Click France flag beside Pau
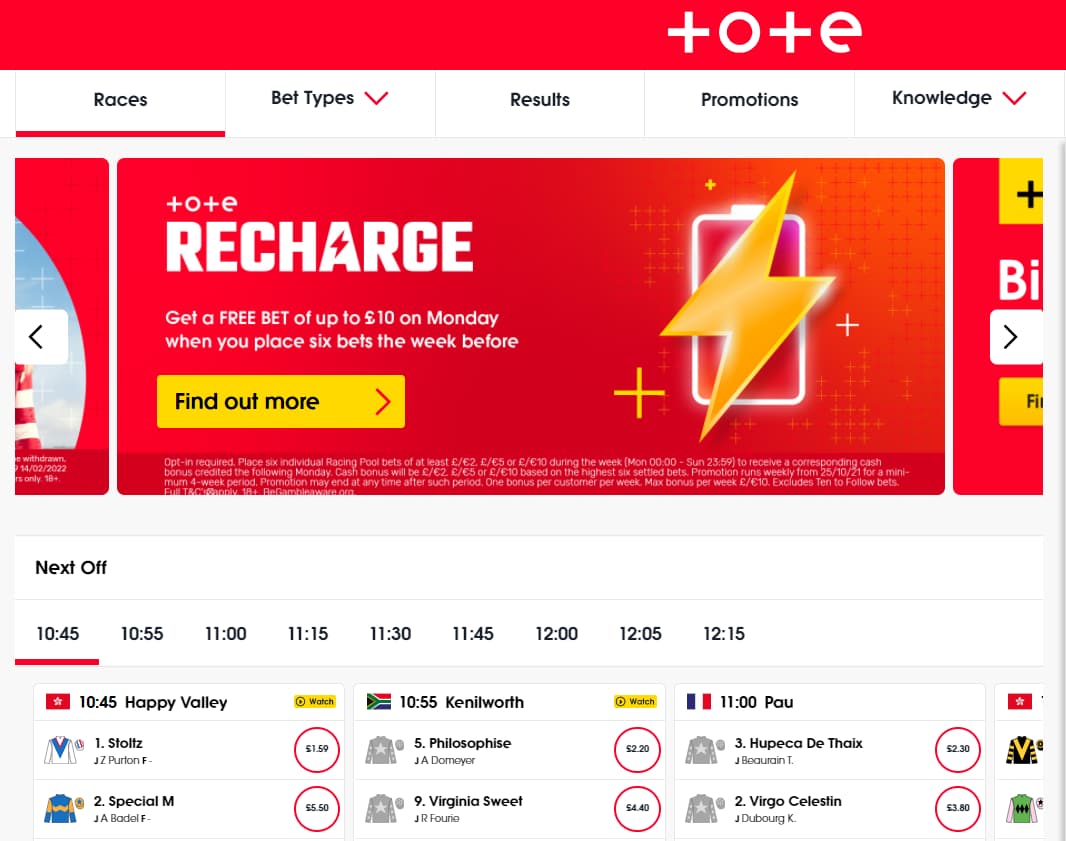Image resolution: width=1066 pixels, height=841 pixels. coord(698,702)
